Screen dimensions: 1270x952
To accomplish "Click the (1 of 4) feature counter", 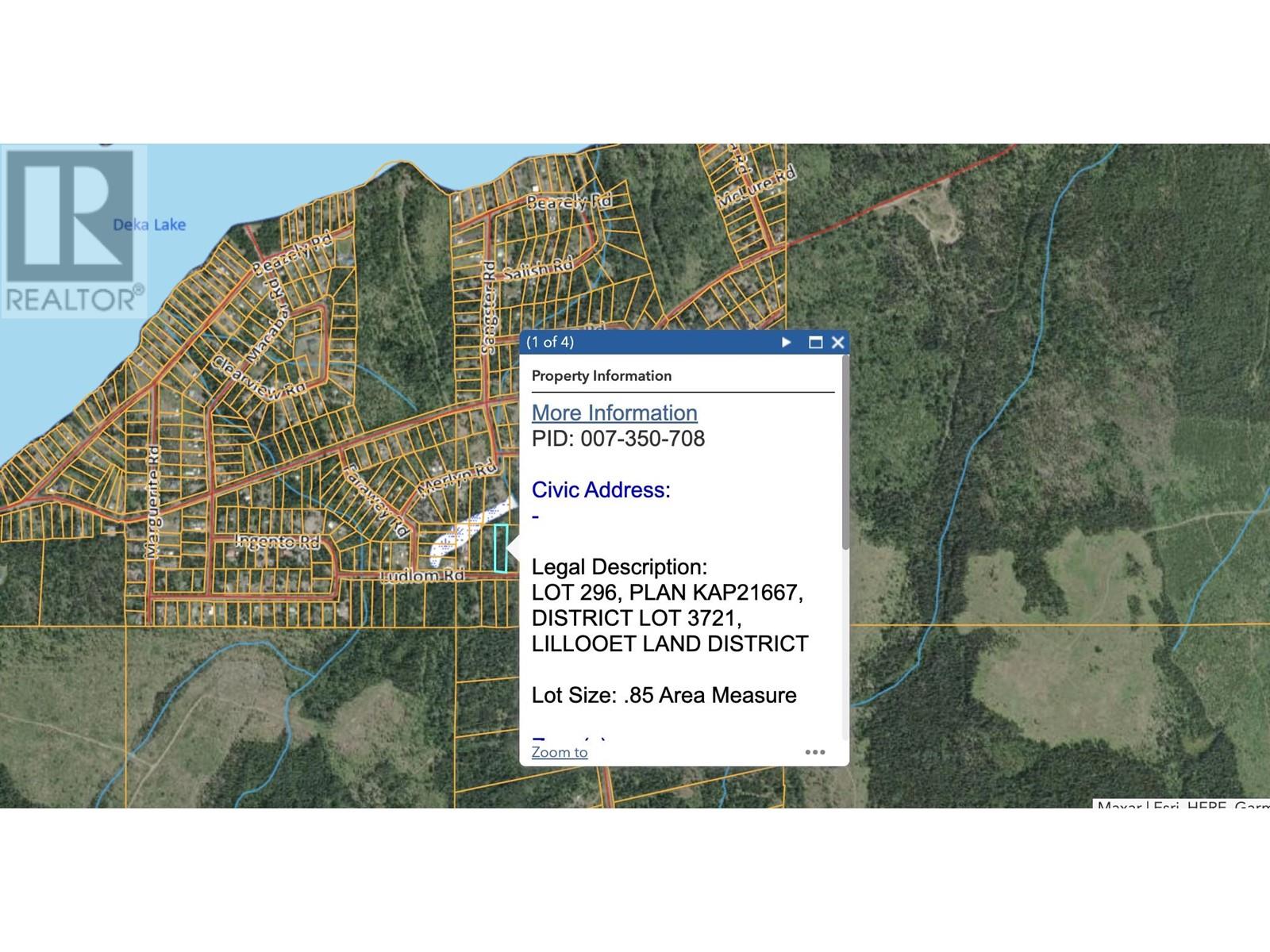I will point(550,342).
